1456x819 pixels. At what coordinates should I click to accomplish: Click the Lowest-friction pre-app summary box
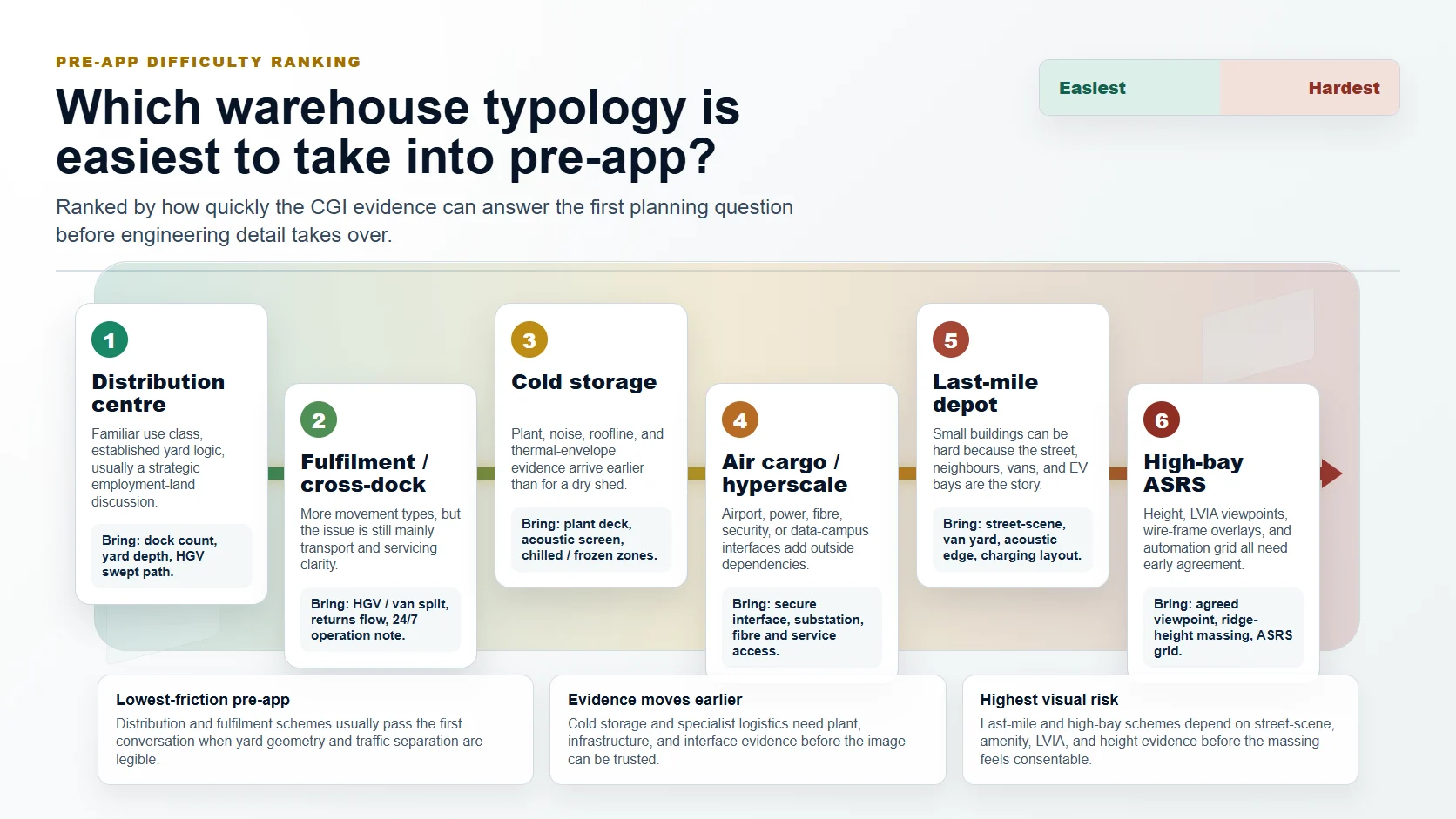click(x=315, y=729)
